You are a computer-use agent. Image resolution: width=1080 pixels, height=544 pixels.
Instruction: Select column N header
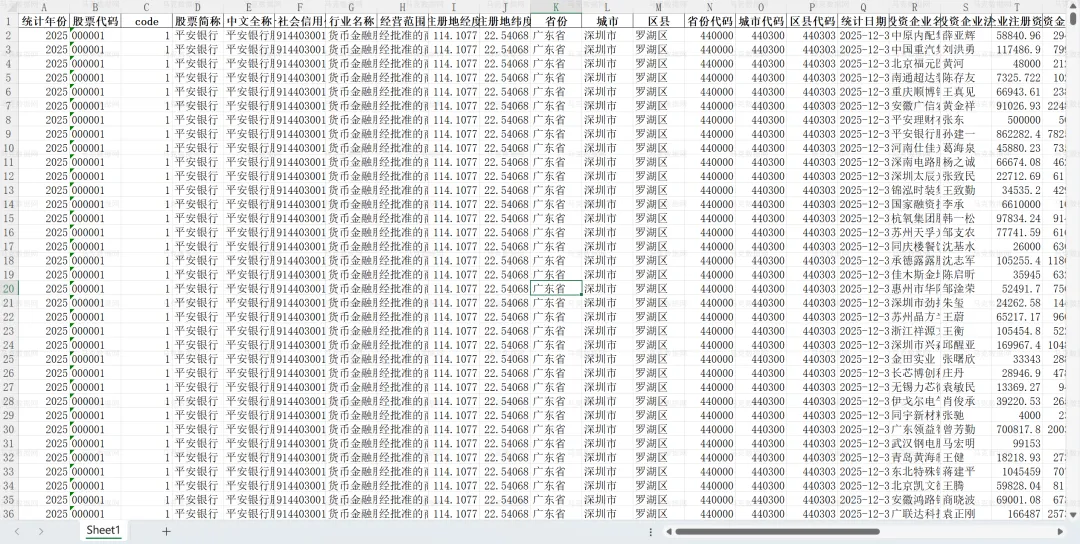(710, 6)
